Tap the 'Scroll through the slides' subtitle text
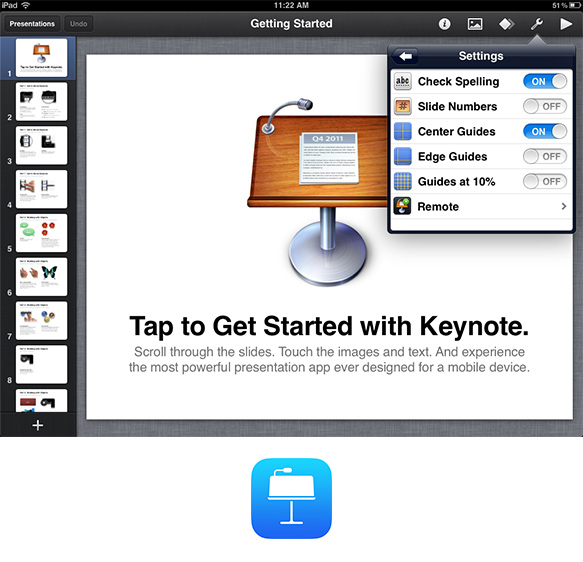This screenshot has width=583, height=562. coord(329,359)
